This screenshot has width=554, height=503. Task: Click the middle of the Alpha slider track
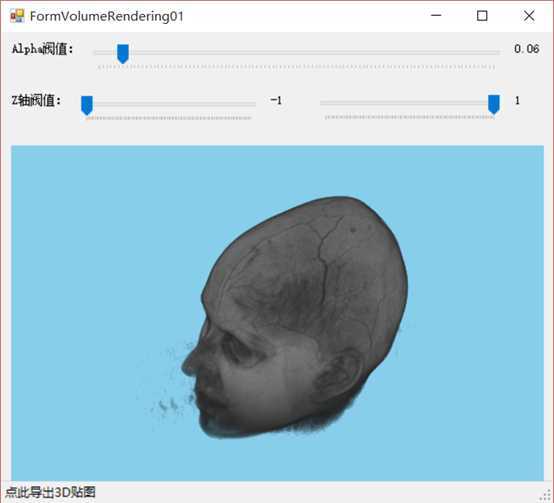(x=297, y=52)
